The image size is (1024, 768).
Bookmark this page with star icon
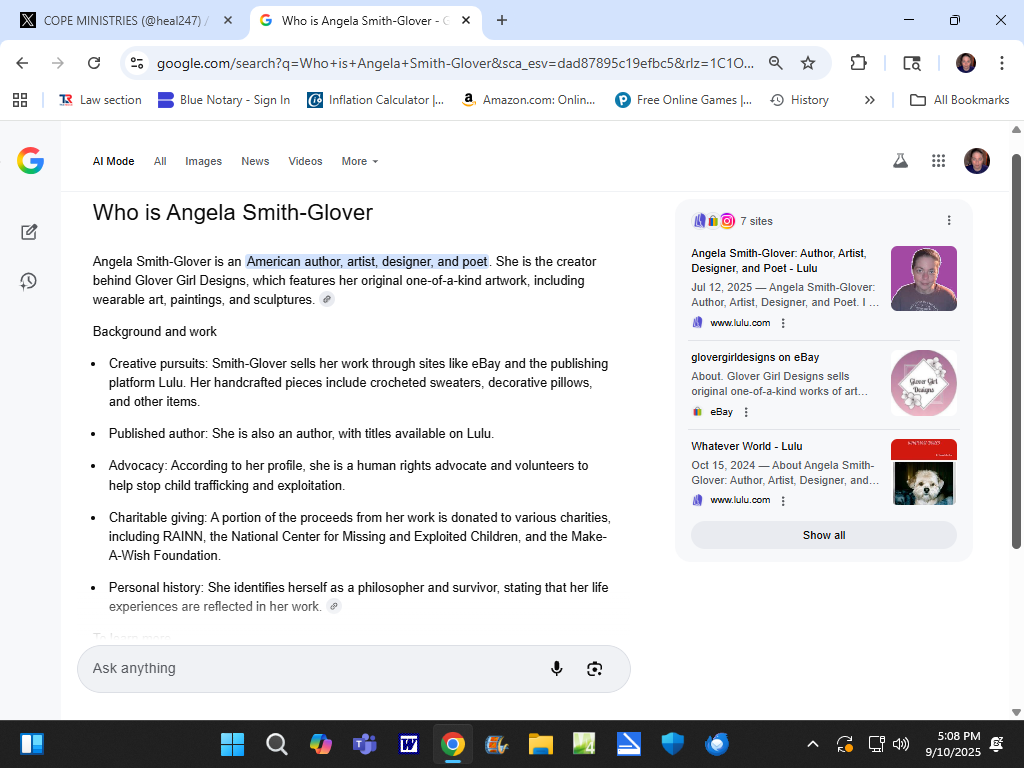[808, 63]
